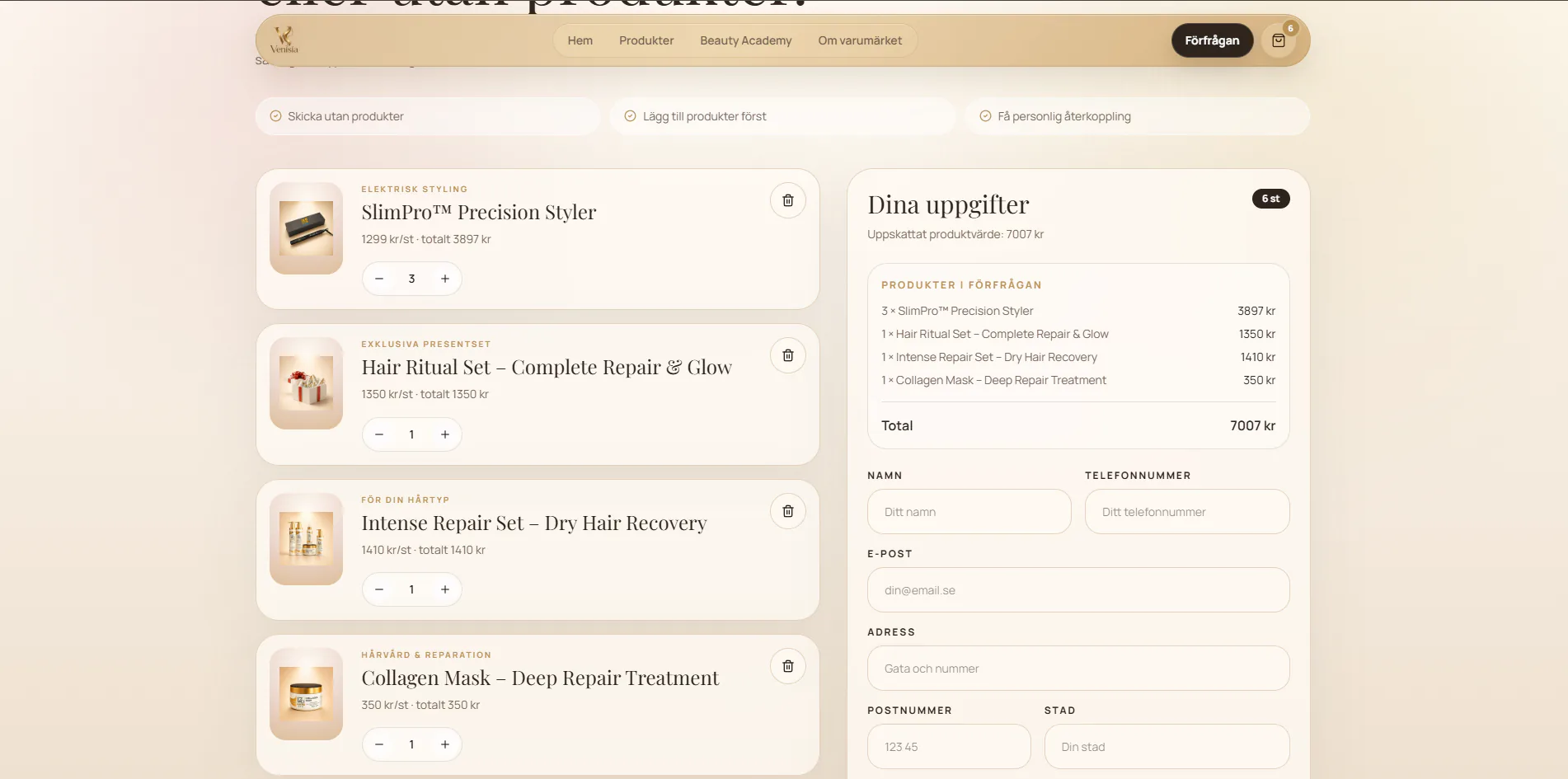Click the 3 × SlimPro Precision Styler summary row
Screen dimensions: 1568x779
click(1078, 311)
